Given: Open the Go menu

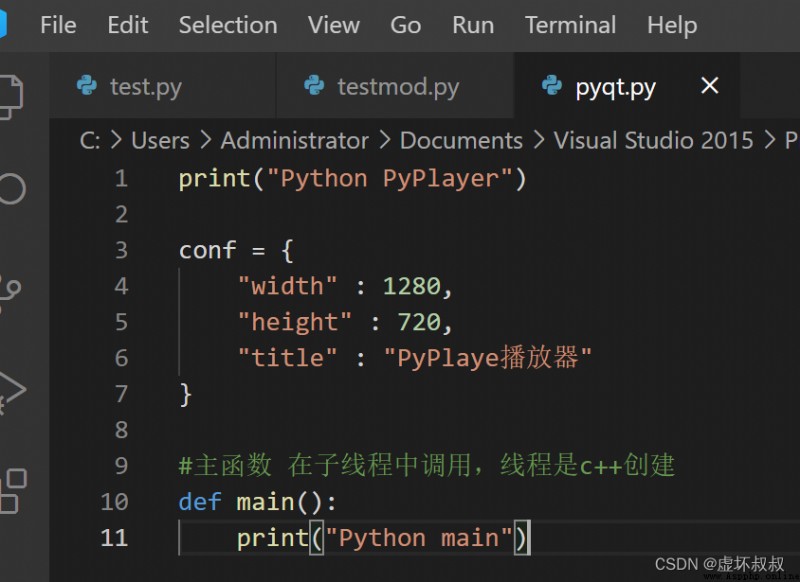Looking at the screenshot, I should coord(406,25).
